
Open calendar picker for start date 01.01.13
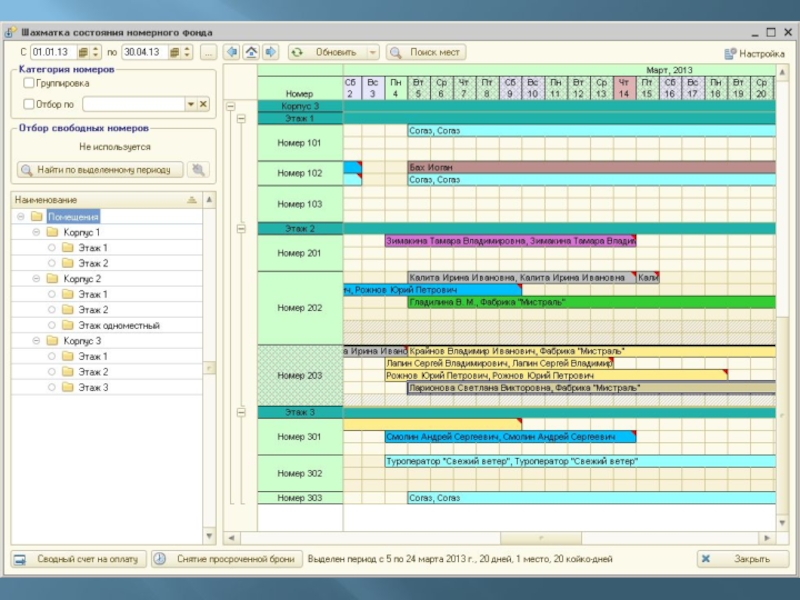coord(81,52)
